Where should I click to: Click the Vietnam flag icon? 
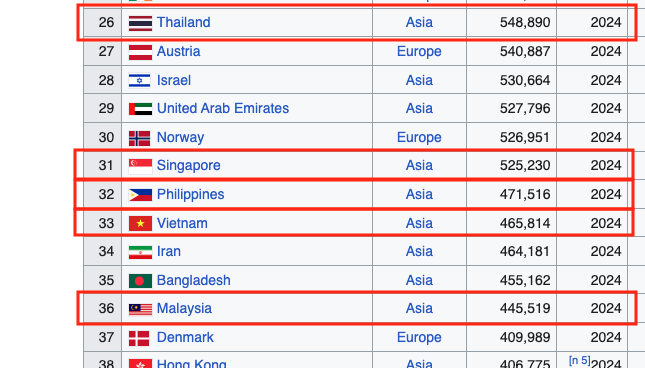[x=140, y=224]
